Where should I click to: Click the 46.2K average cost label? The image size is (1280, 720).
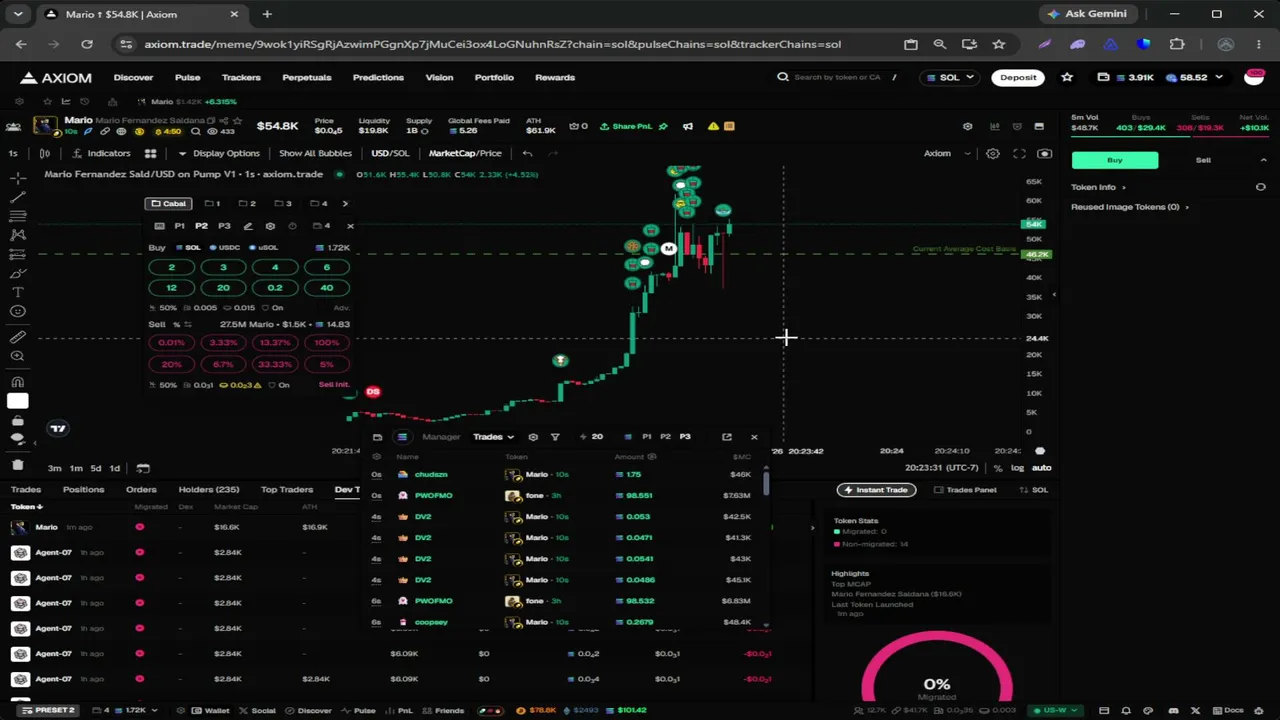(1037, 255)
